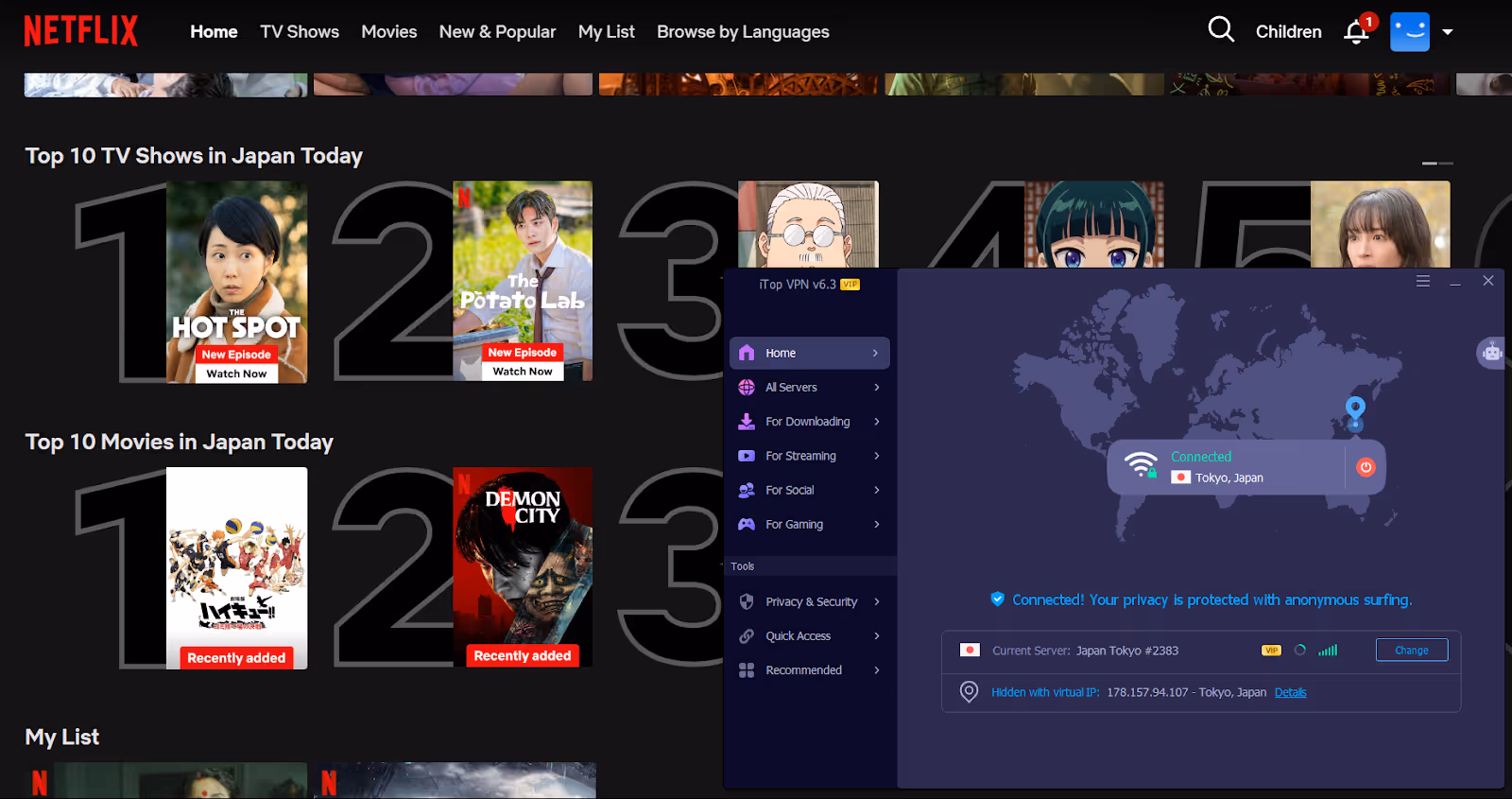Open the notifications bell
This screenshot has height=799, width=1512.
1357,31
